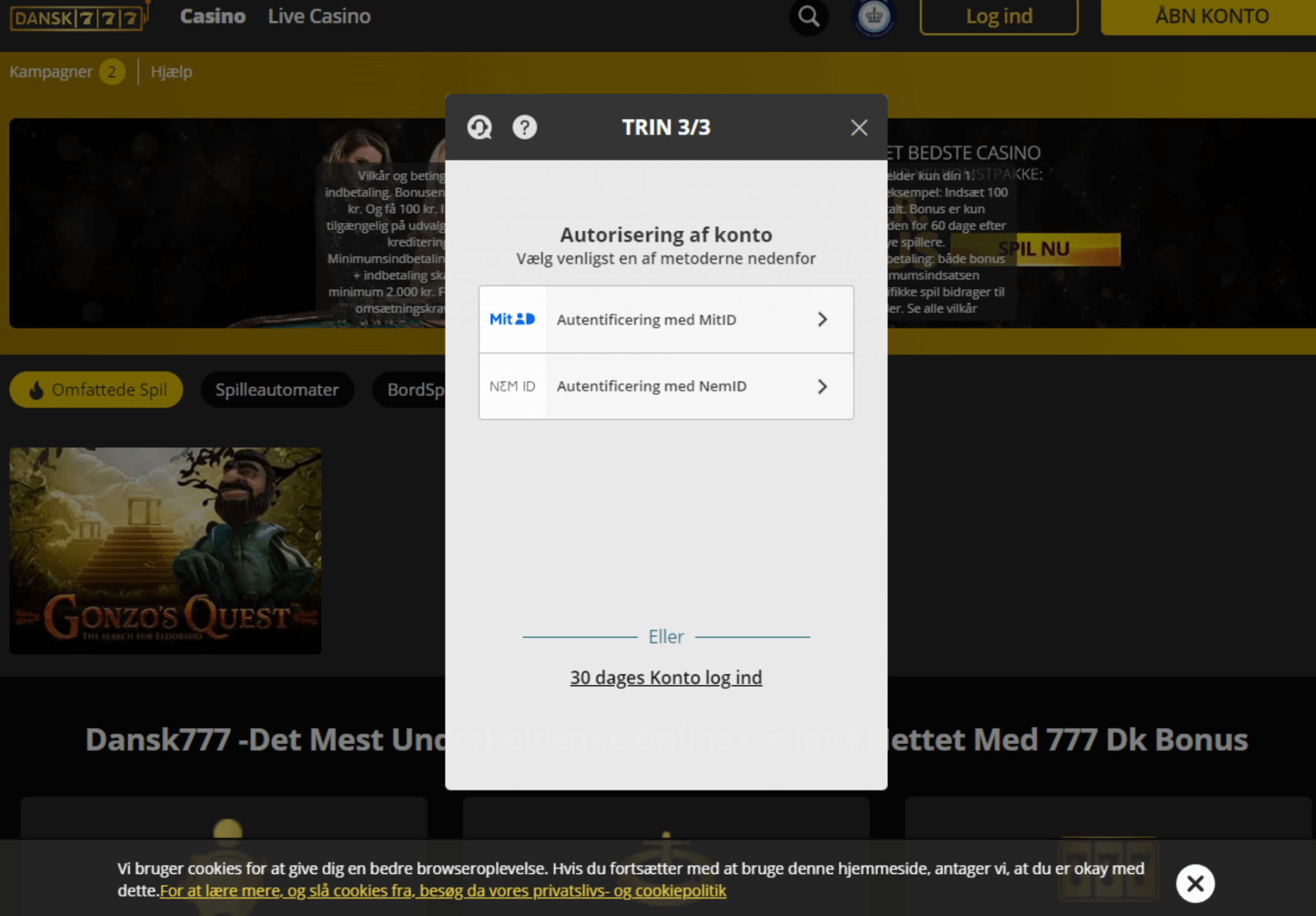Open the privacy and cookie policy link
Viewport: 1316px width, 916px height.
click(443, 890)
